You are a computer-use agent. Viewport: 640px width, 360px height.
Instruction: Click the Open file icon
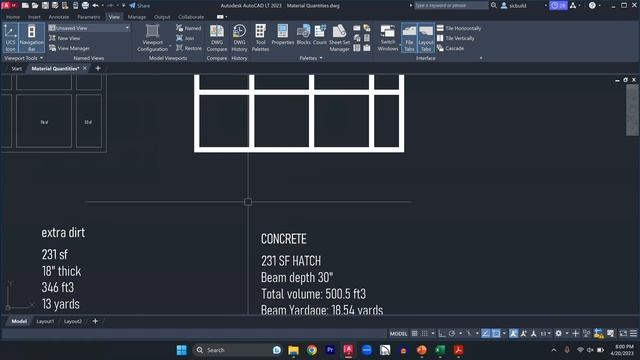coord(35,5)
